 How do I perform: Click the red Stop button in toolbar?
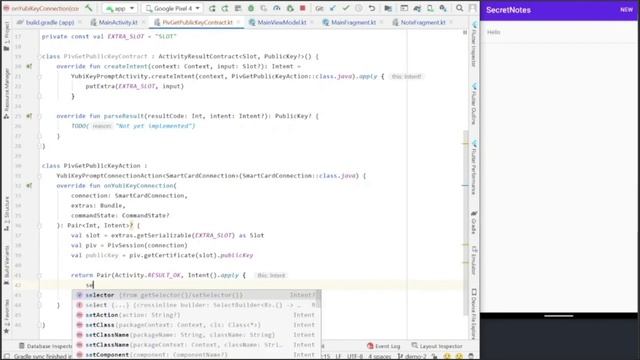click(x=302, y=8)
